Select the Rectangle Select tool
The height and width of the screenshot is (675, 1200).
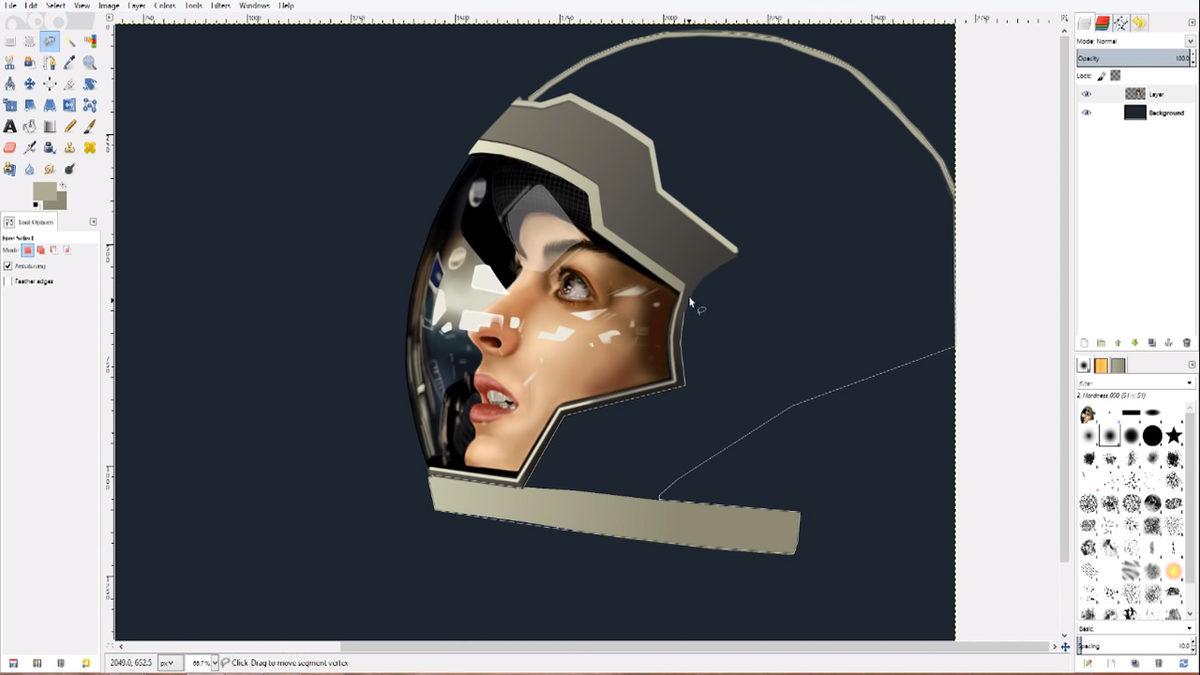click(x=10, y=41)
